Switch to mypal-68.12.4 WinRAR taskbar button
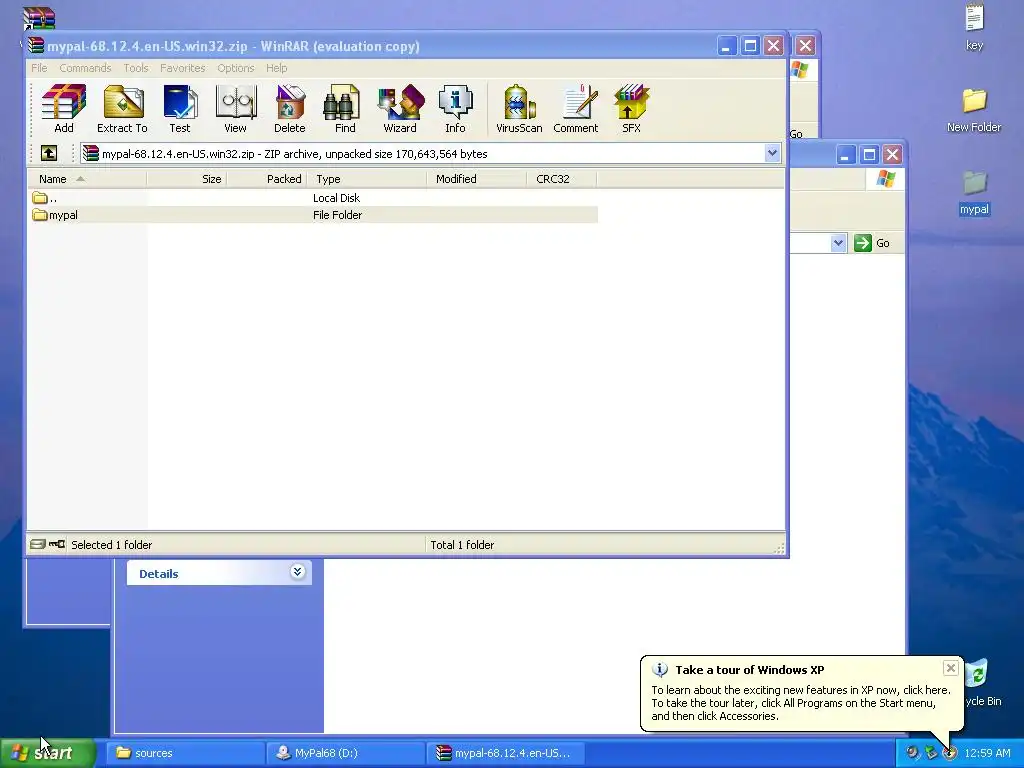This screenshot has height=768, width=1024. coord(505,753)
